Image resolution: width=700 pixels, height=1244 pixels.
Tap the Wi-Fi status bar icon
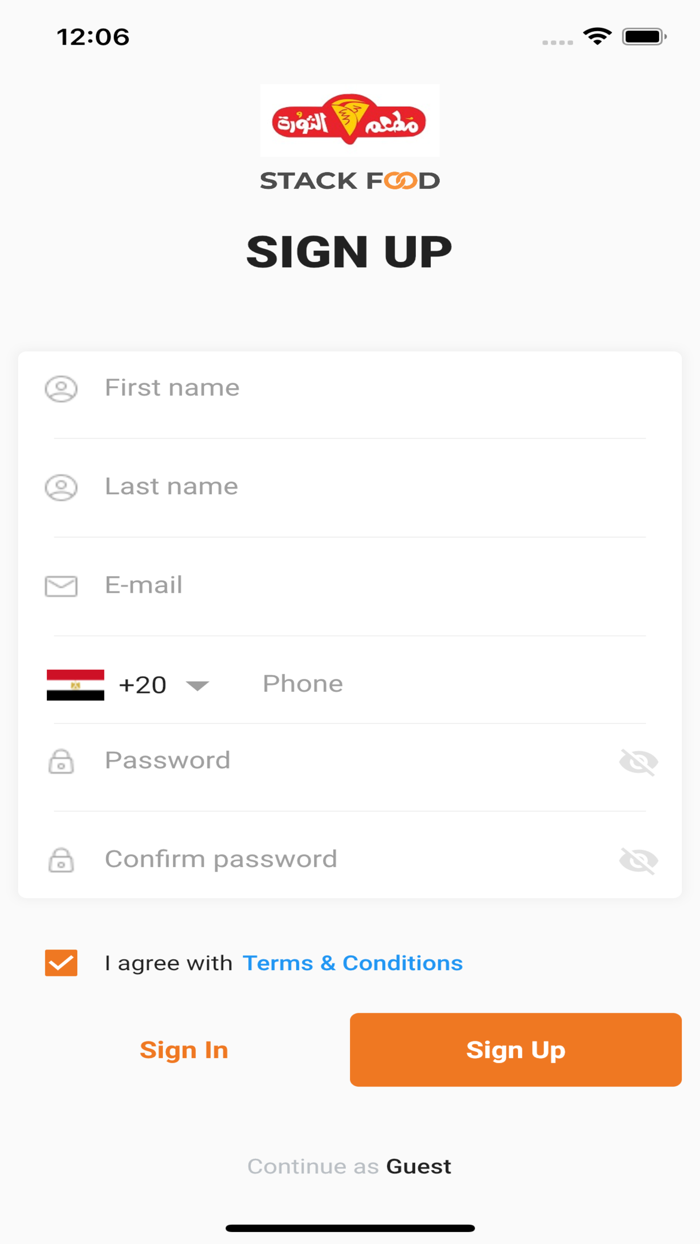[597, 37]
